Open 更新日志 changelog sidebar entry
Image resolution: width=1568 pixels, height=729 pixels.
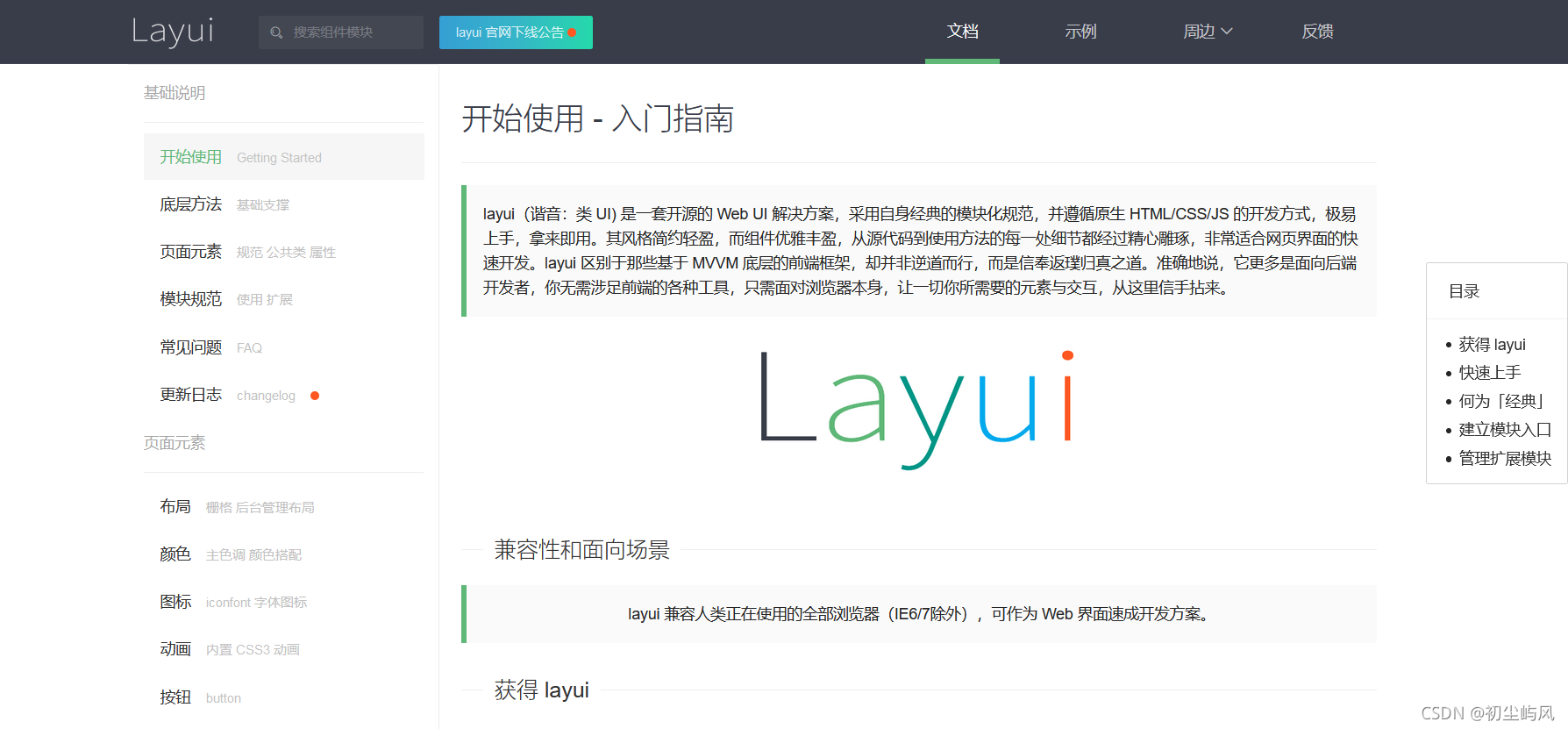[x=284, y=395]
